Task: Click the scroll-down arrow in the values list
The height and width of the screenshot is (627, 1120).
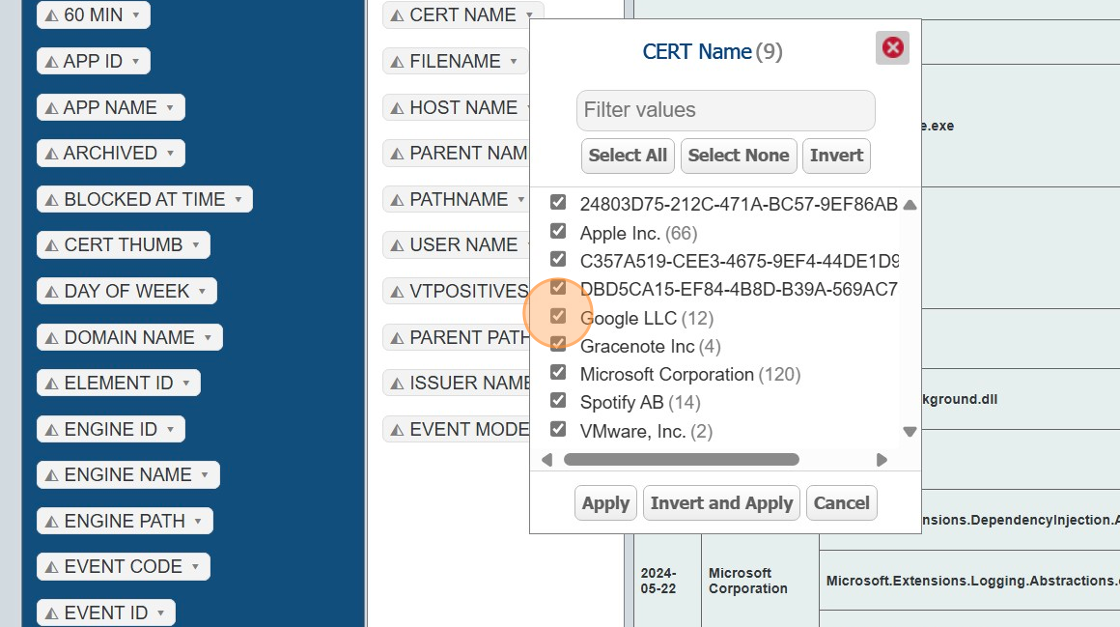Action: (x=909, y=432)
